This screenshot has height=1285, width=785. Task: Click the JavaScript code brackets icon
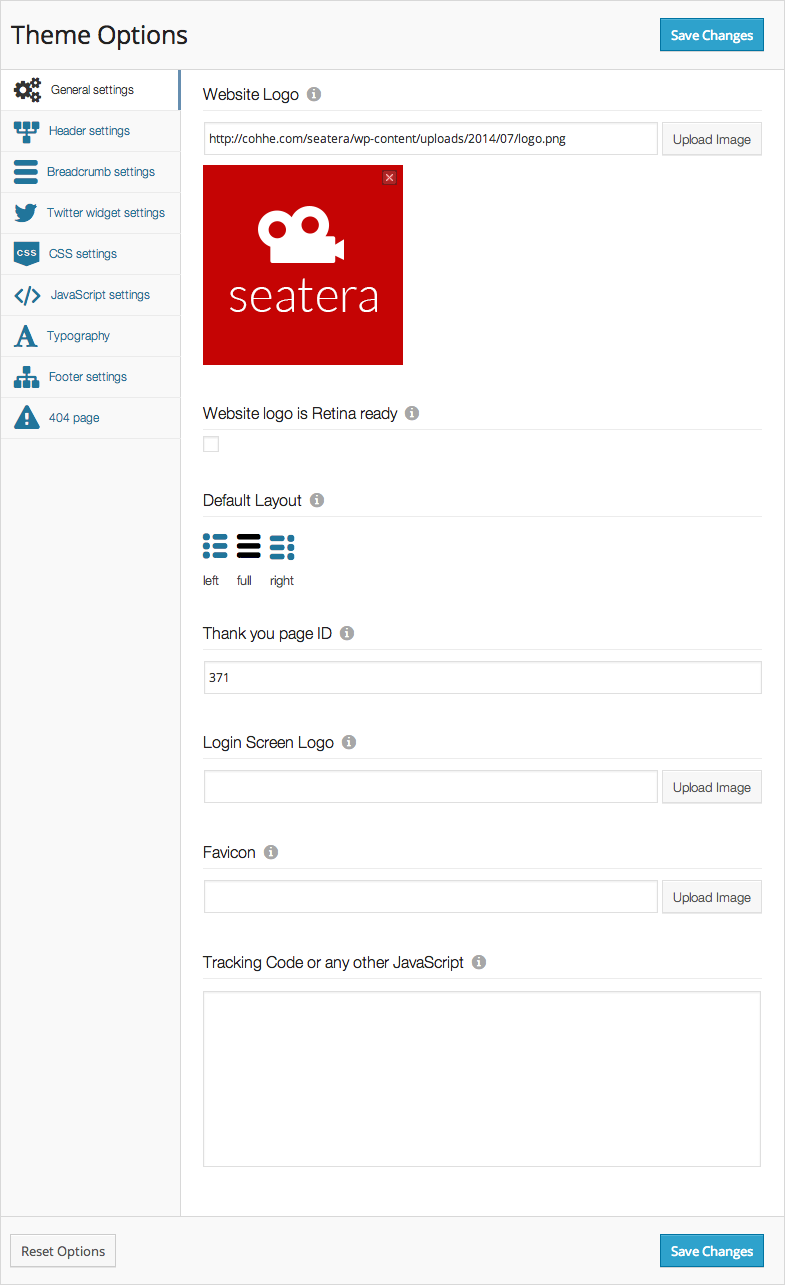coord(27,295)
